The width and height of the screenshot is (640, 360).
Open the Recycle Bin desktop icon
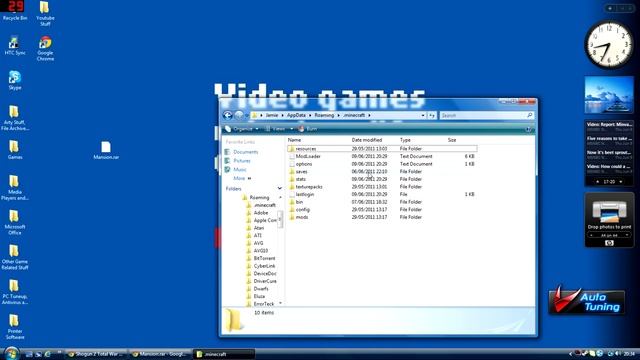15,11
